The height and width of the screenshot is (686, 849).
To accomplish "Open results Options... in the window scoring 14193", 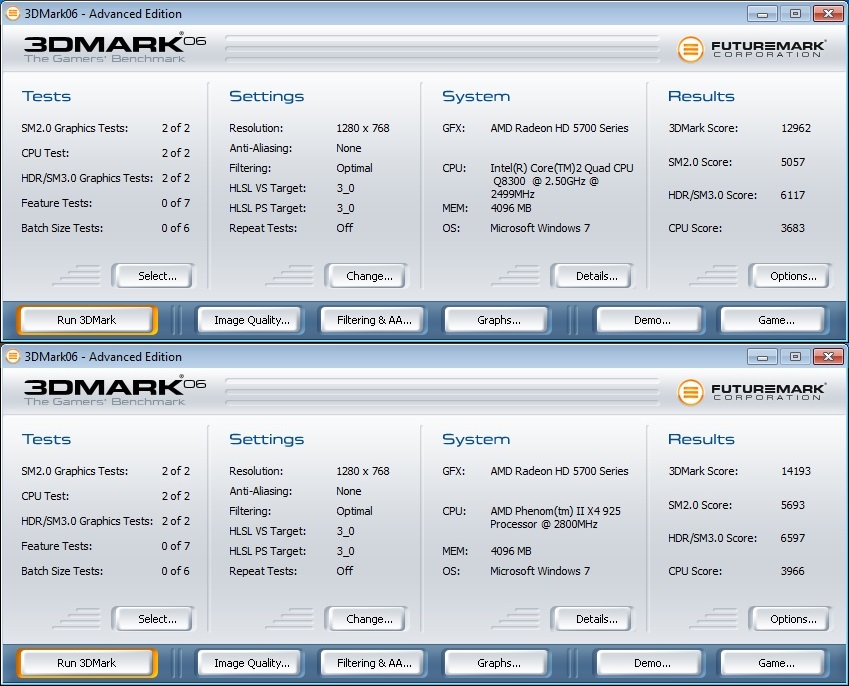I will point(789,619).
